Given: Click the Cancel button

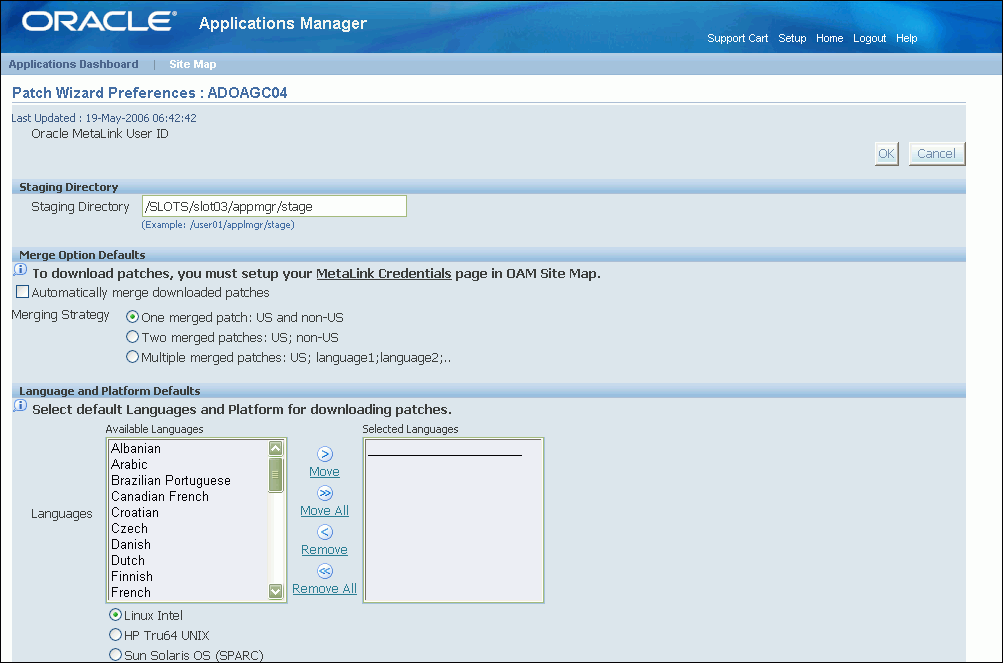Looking at the screenshot, I should click(x=936, y=154).
